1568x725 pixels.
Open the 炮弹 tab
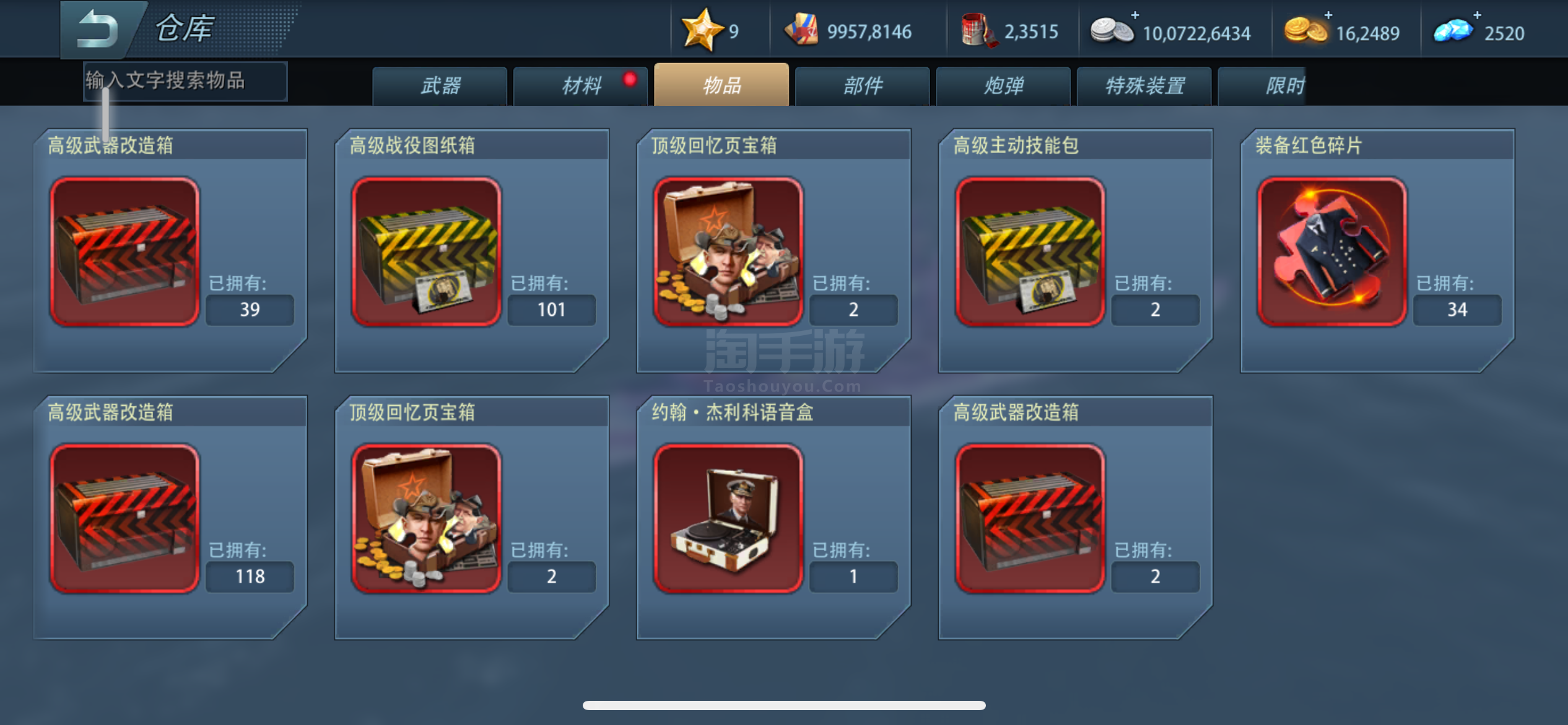point(1003,86)
